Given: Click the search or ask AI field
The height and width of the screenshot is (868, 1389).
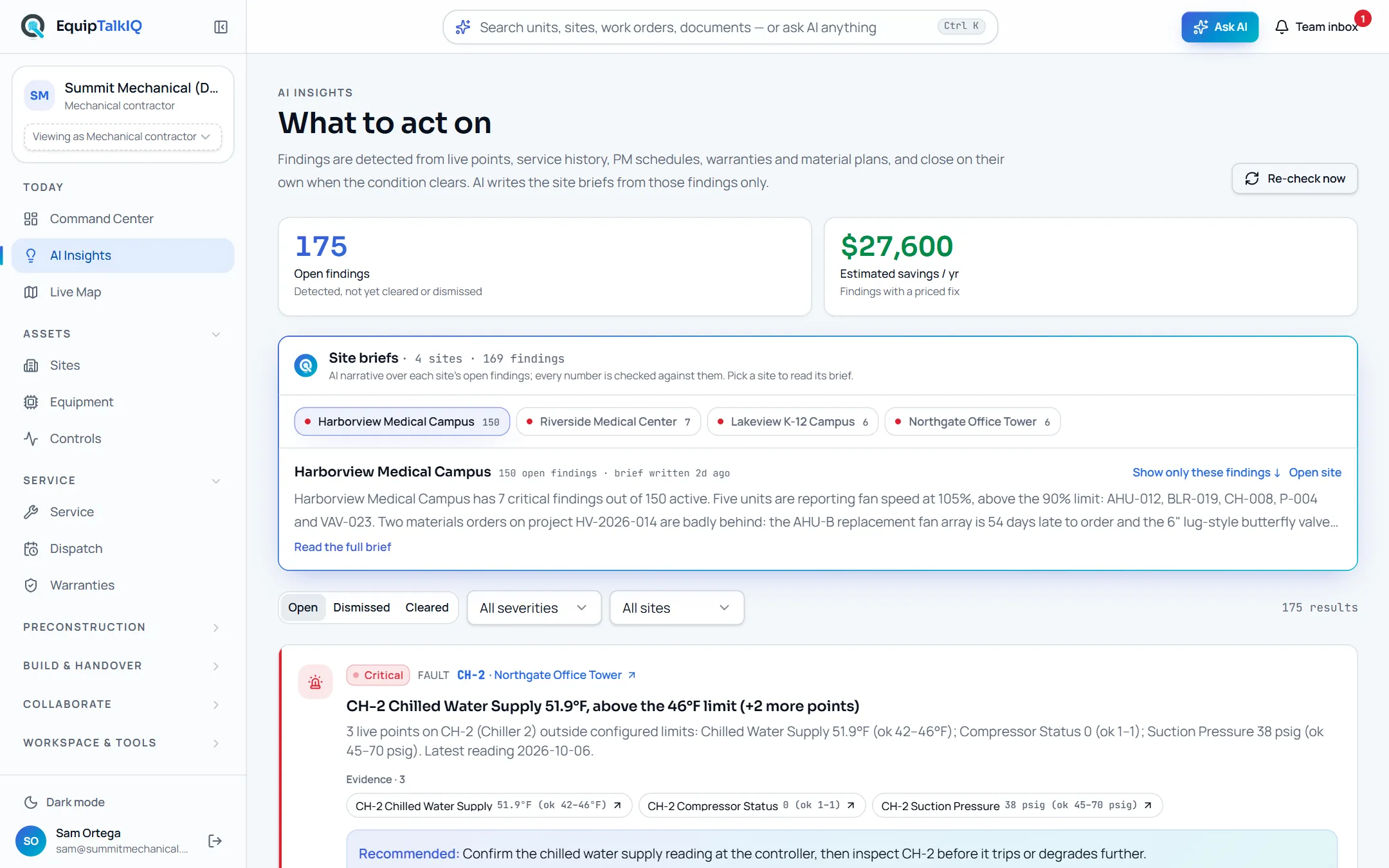Looking at the screenshot, I should [720, 27].
